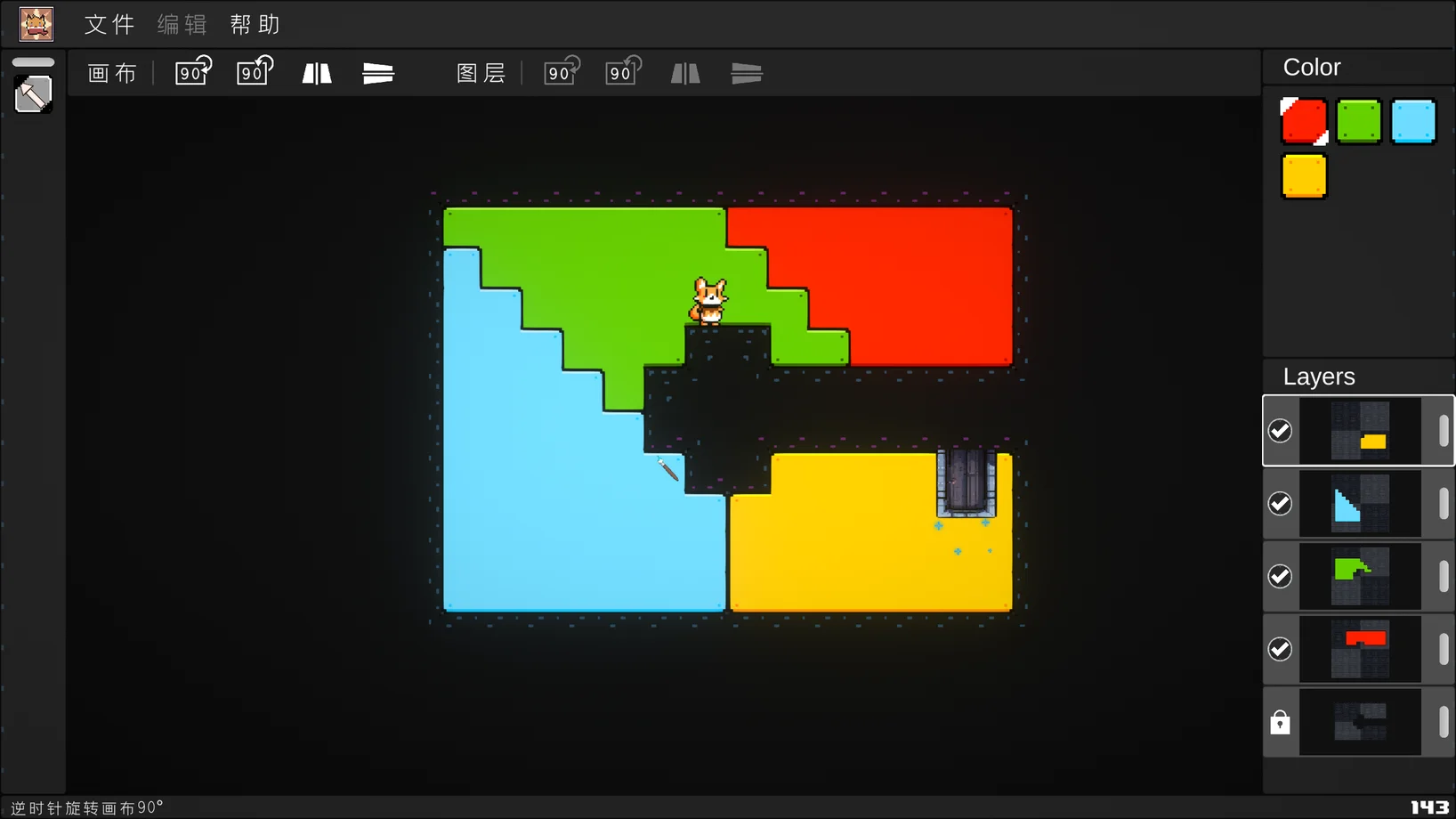The image size is (1456, 819).
Task: Flip the canvas vertically
Action: pyautogui.click(x=378, y=73)
